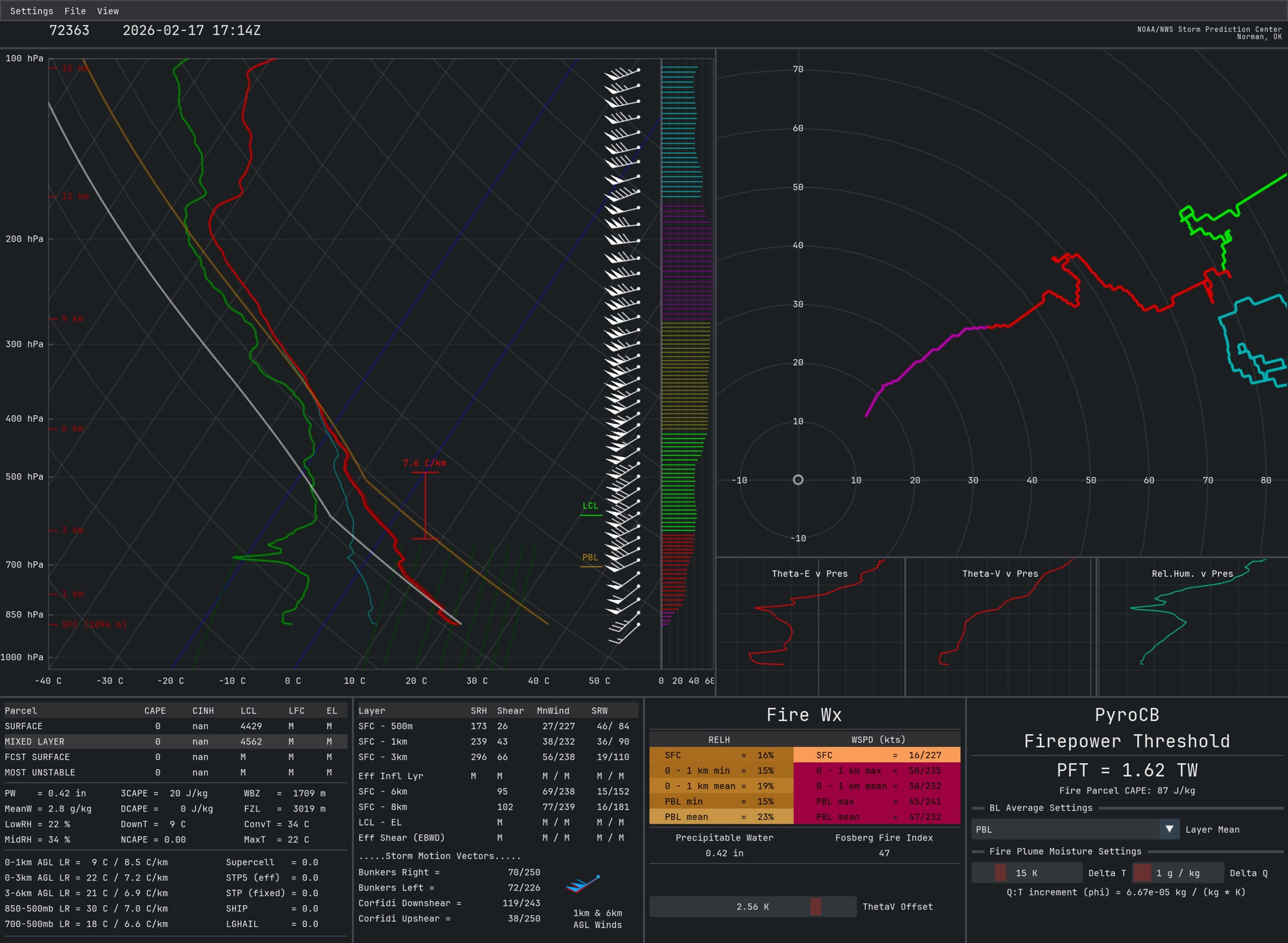Click the hodograph origin circle marker
This screenshot has height=943, width=1288.
(798, 480)
